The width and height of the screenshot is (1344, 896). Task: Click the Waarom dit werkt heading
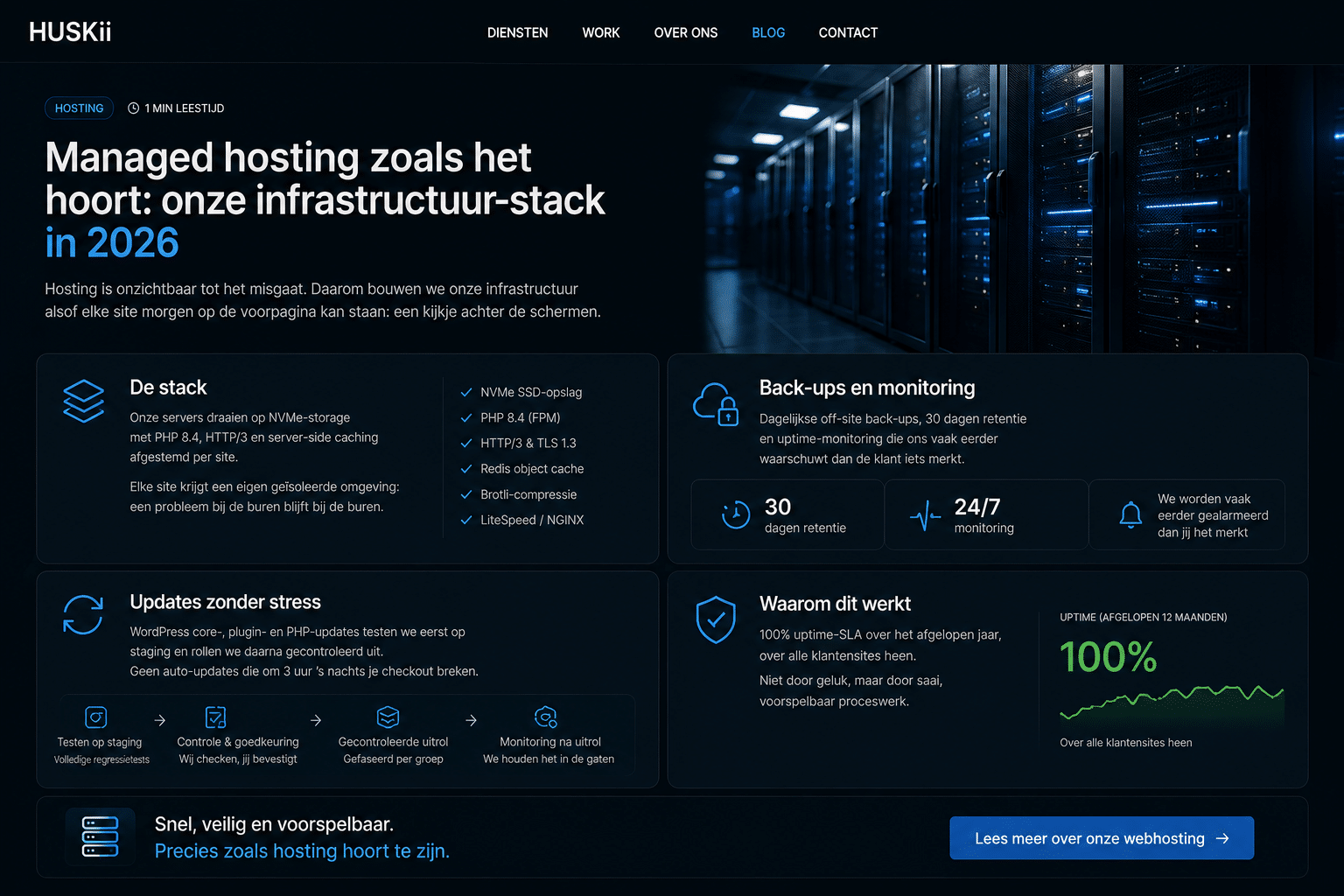[835, 604]
